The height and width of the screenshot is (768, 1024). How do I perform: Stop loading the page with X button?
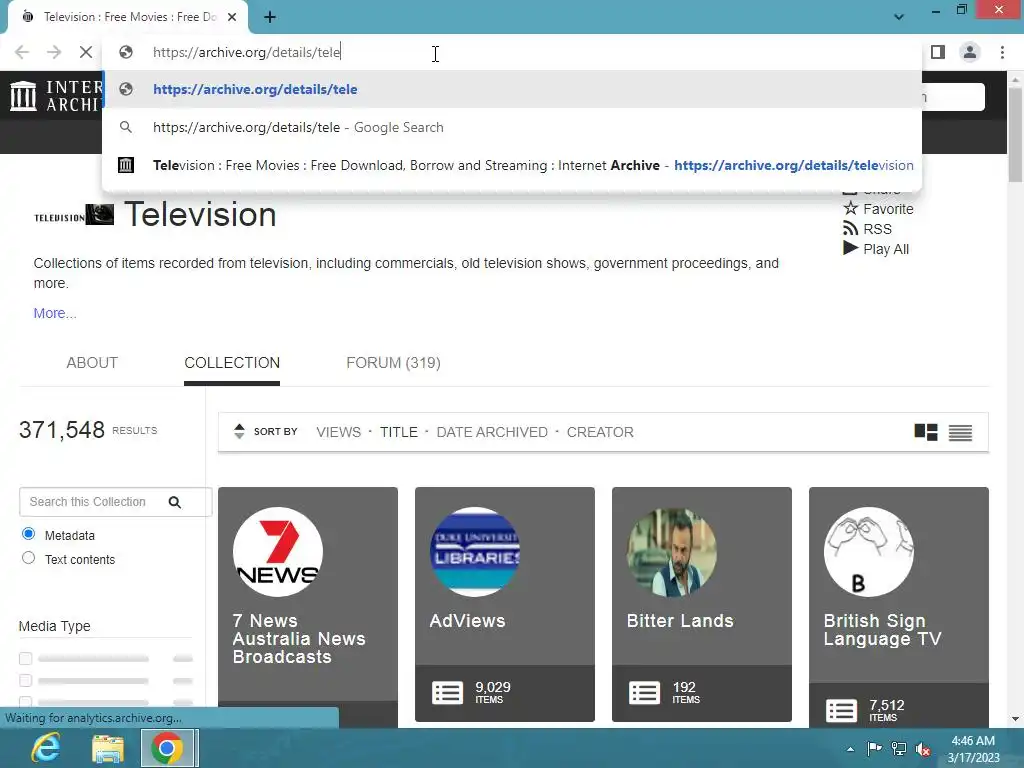[86, 52]
